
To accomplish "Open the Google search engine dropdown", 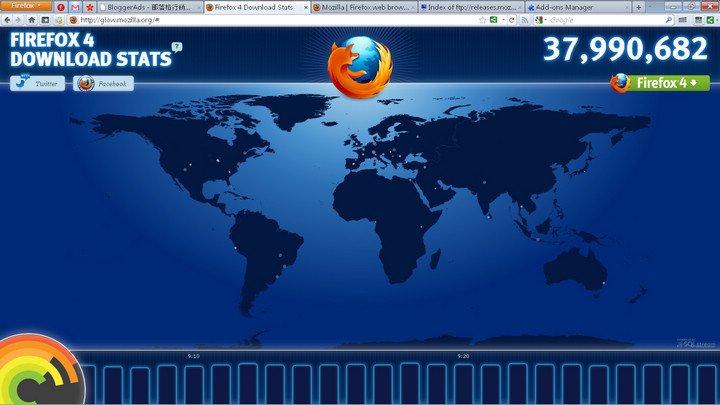I will coord(540,20).
